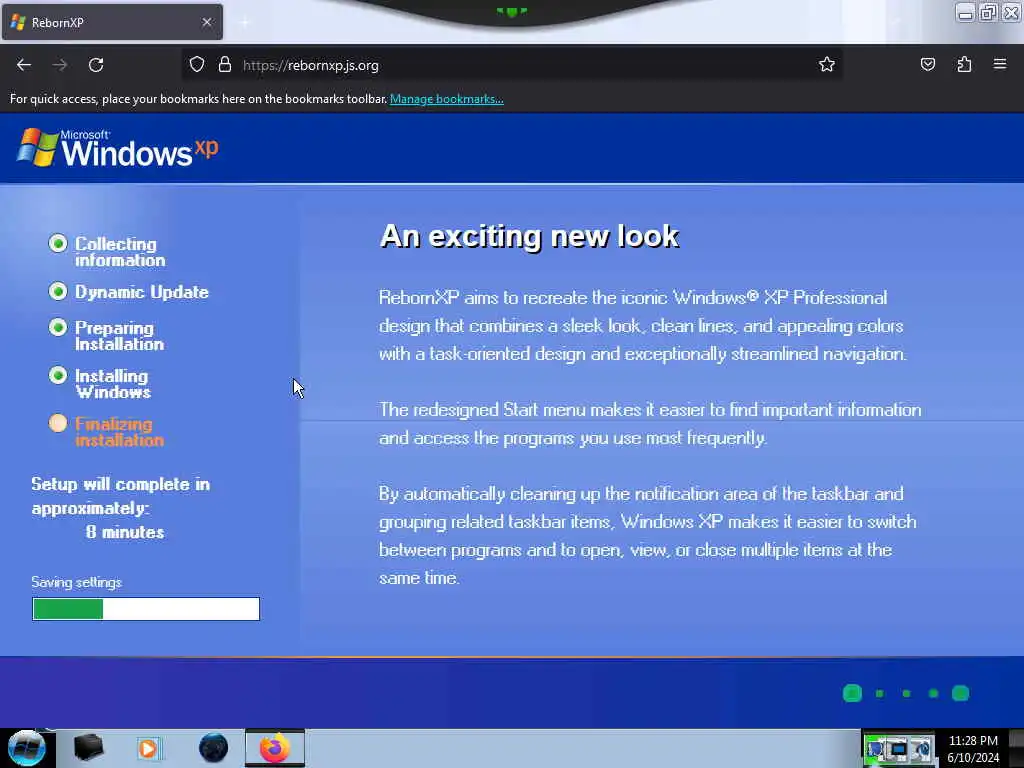Restore down the browser window
Viewport: 1024px width, 768px height.
coord(988,12)
